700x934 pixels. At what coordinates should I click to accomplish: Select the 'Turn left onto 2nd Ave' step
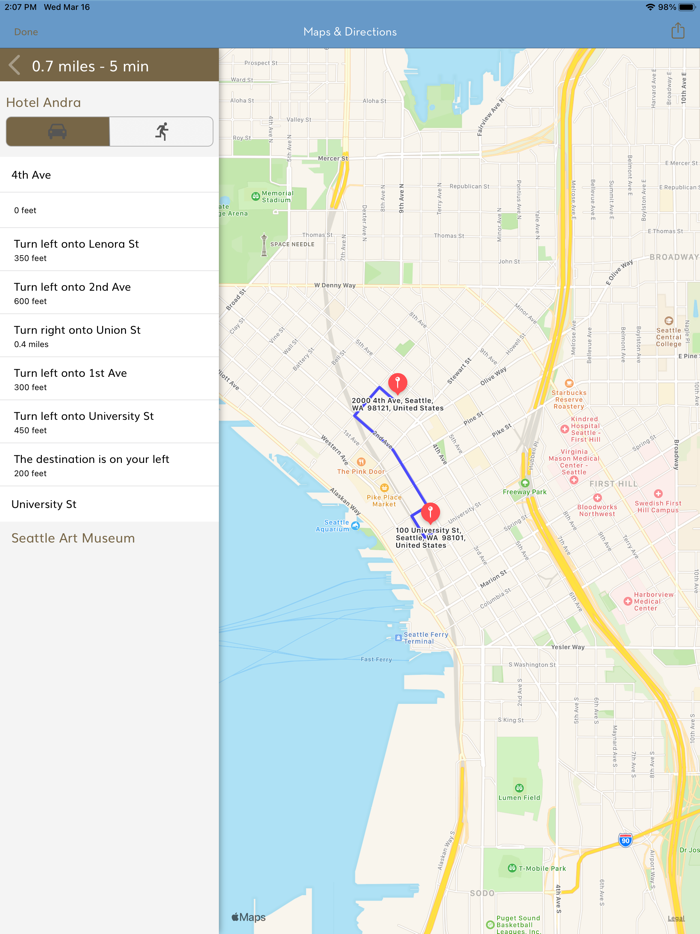coord(110,292)
